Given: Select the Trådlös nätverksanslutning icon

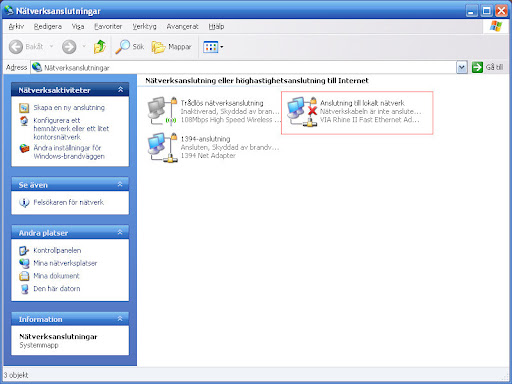Looking at the screenshot, I should tap(162, 111).
